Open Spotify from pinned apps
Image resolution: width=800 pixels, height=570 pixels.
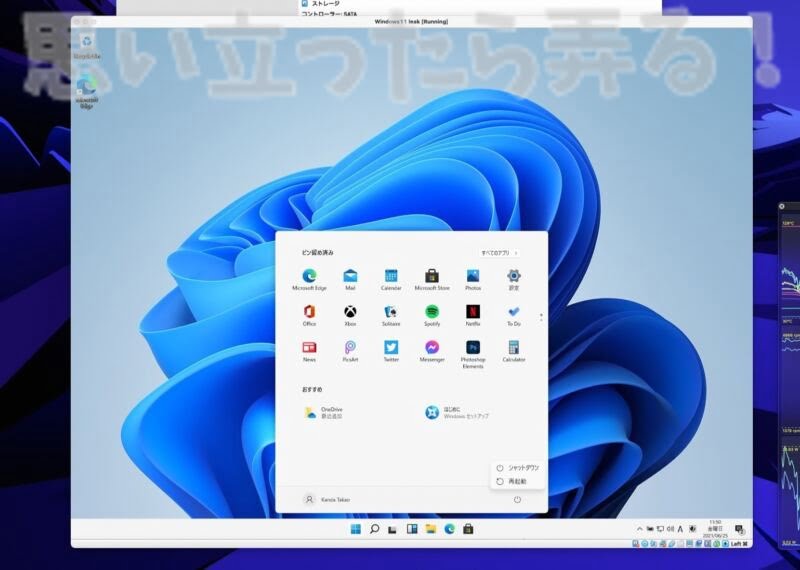coord(432,315)
